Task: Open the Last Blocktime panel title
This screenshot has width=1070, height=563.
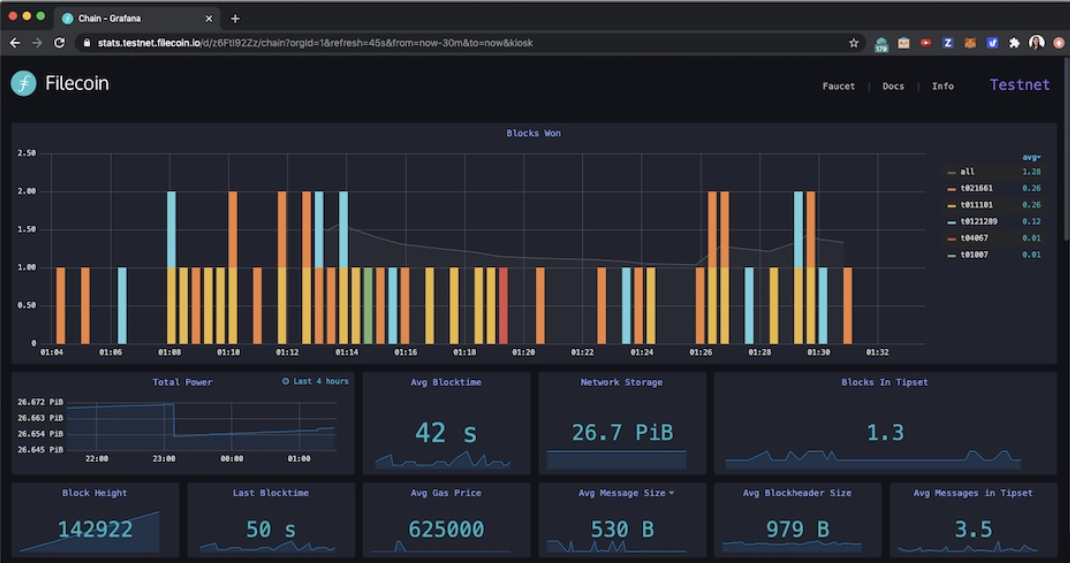Action: click(270, 493)
